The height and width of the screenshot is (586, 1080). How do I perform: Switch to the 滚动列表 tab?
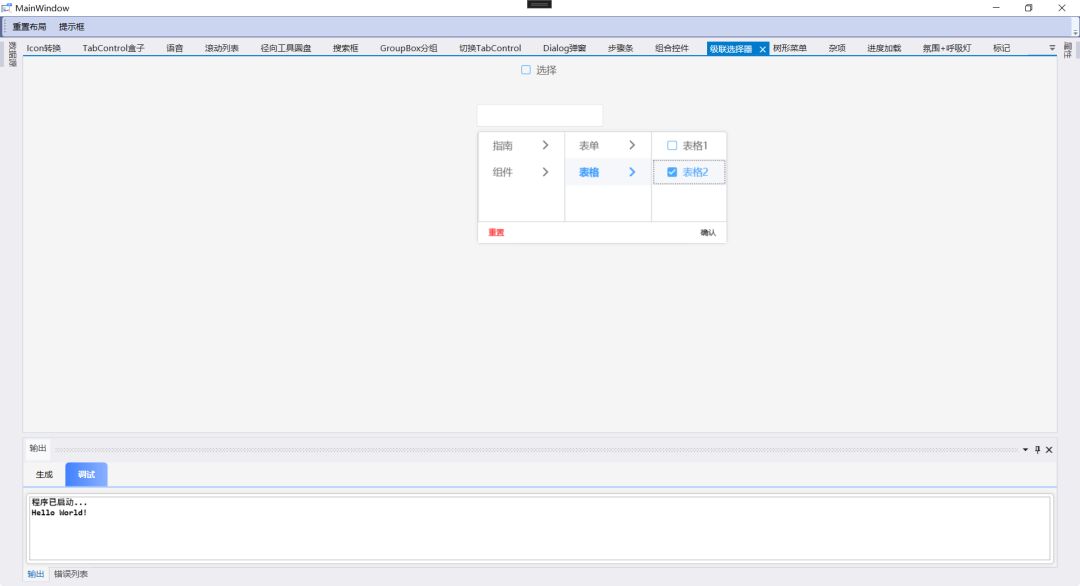[x=222, y=48]
